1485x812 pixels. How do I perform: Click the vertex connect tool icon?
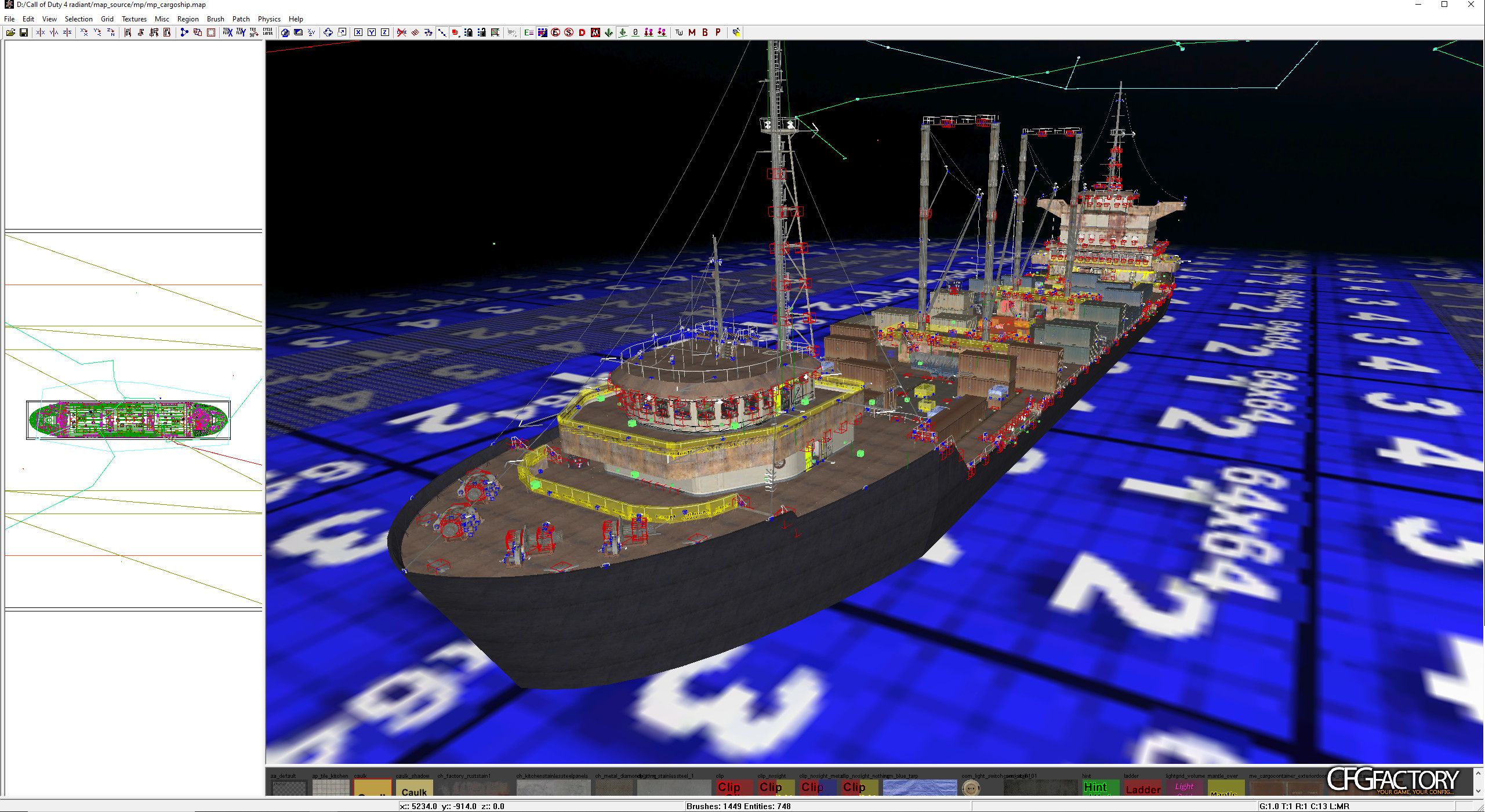184,32
